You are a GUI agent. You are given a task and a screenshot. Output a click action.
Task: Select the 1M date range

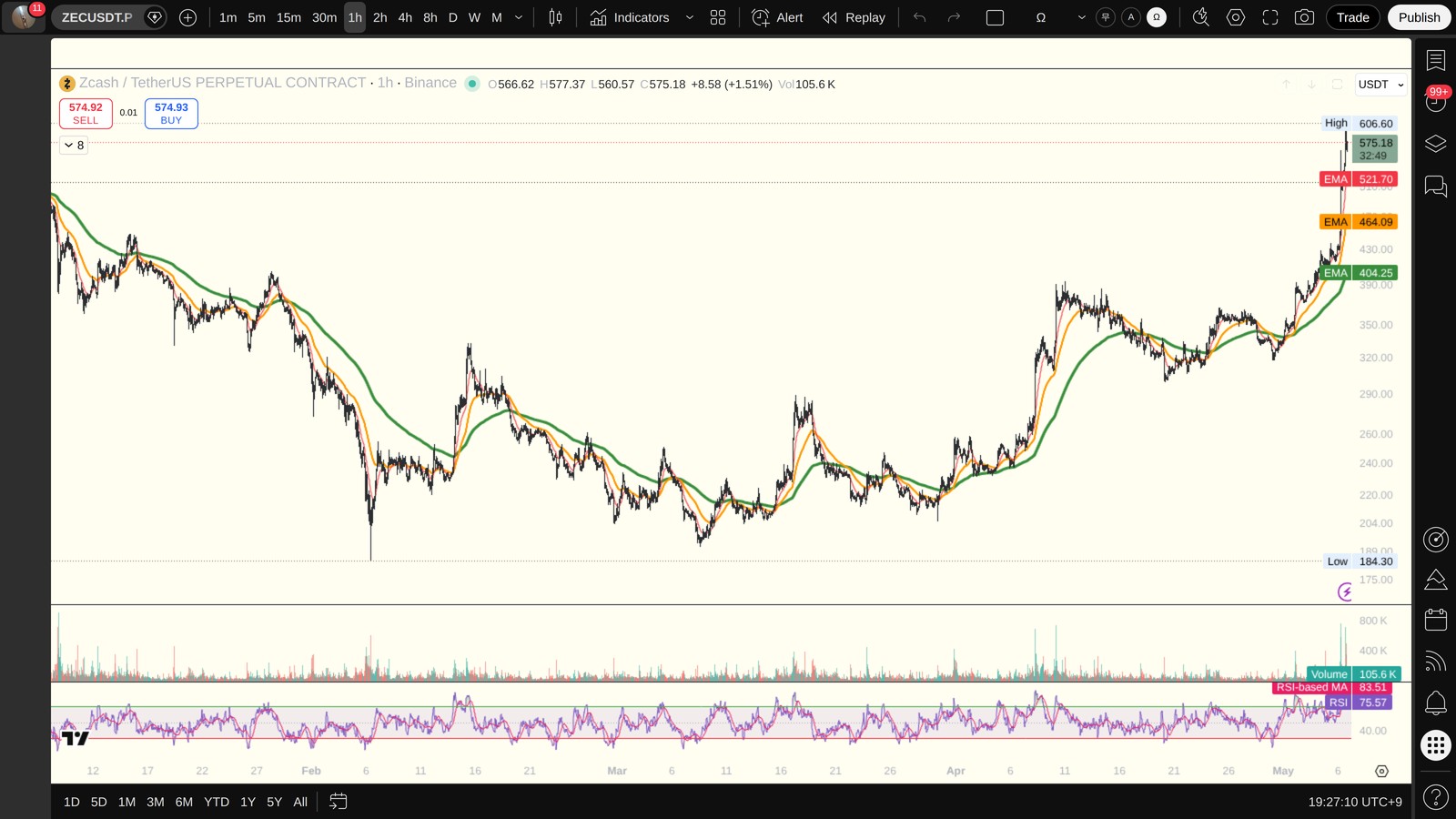pos(126,802)
